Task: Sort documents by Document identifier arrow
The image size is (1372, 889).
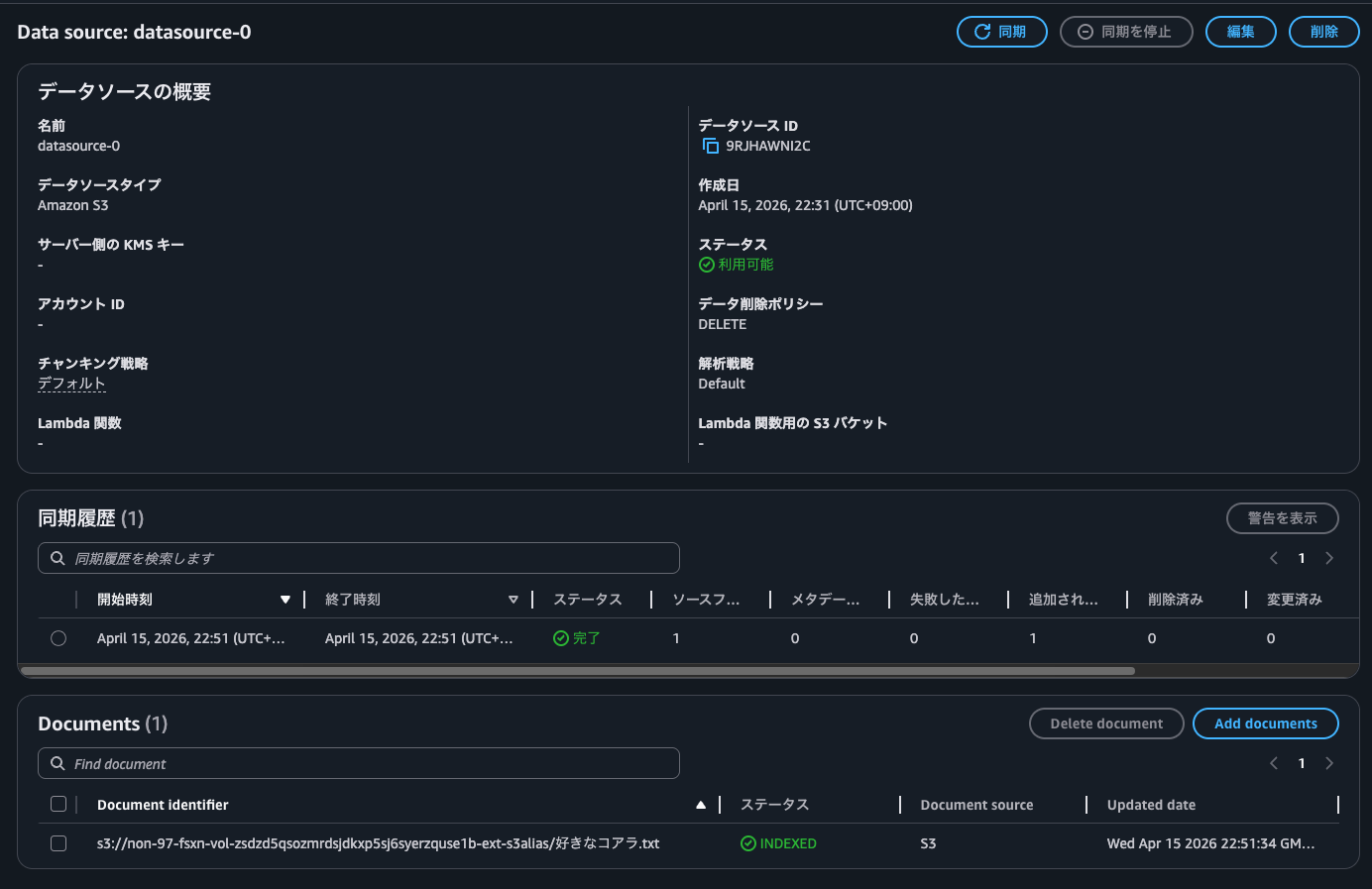Action: [x=701, y=805]
